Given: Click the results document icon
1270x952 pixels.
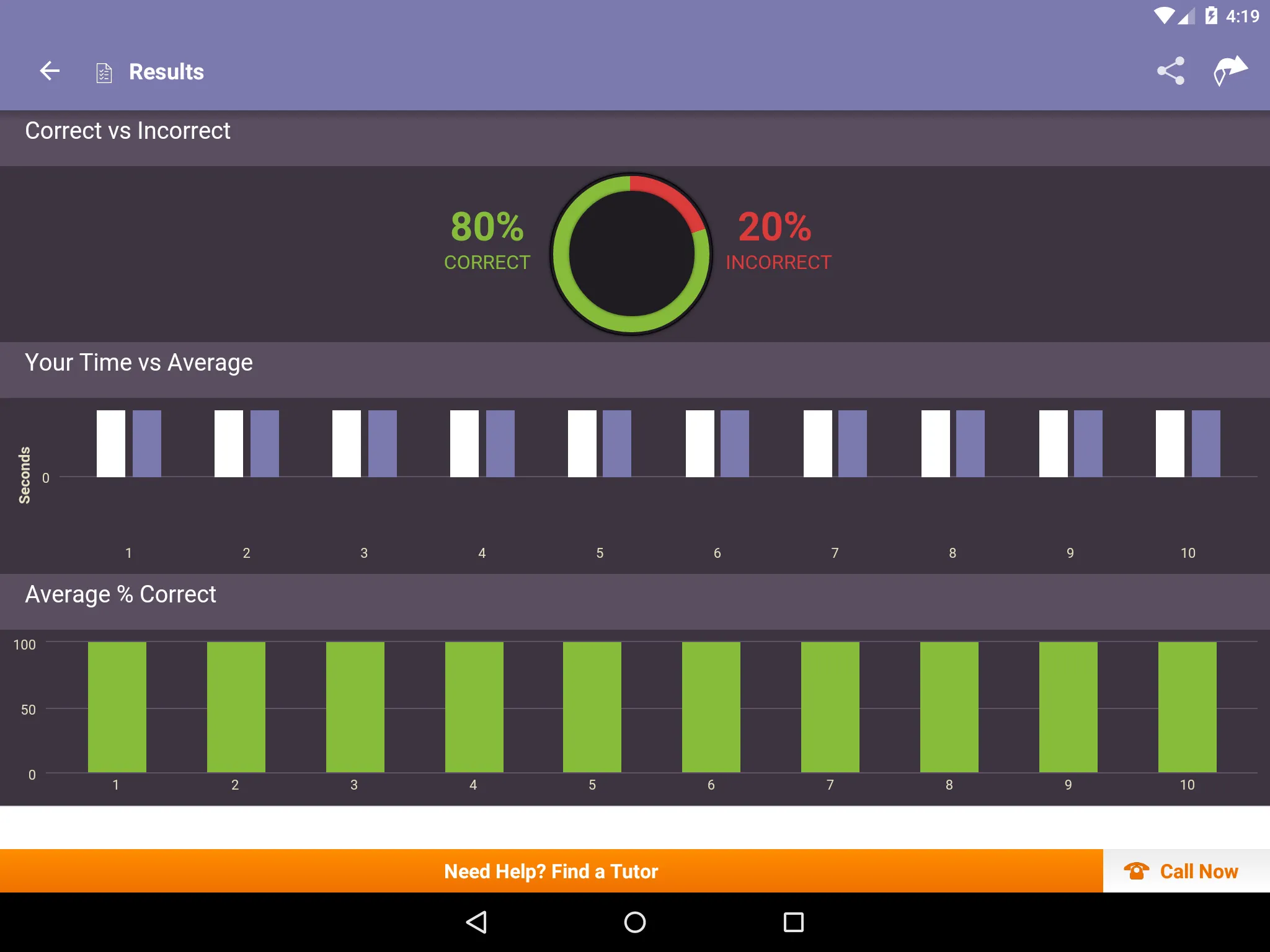Looking at the screenshot, I should 104,72.
